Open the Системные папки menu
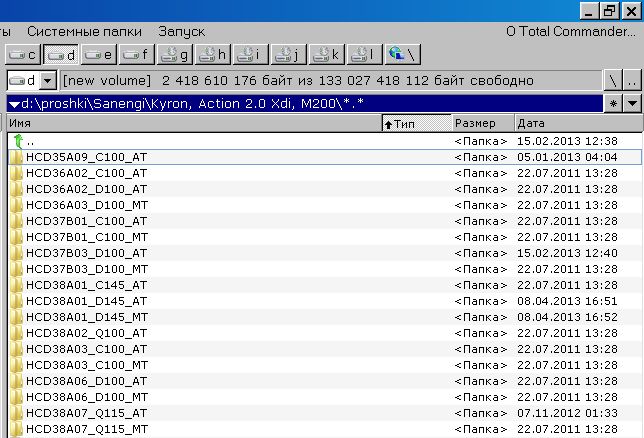Screen dimensions: 644x438 click(x=84, y=32)
